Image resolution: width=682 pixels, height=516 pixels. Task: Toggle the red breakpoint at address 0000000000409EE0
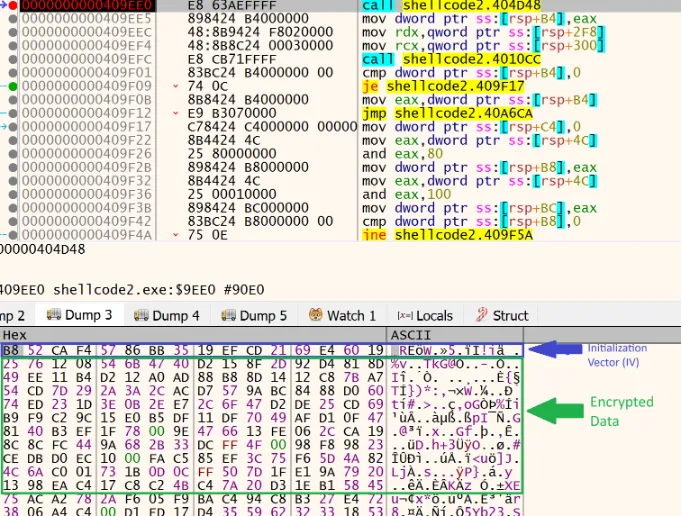tap(13, 5)
